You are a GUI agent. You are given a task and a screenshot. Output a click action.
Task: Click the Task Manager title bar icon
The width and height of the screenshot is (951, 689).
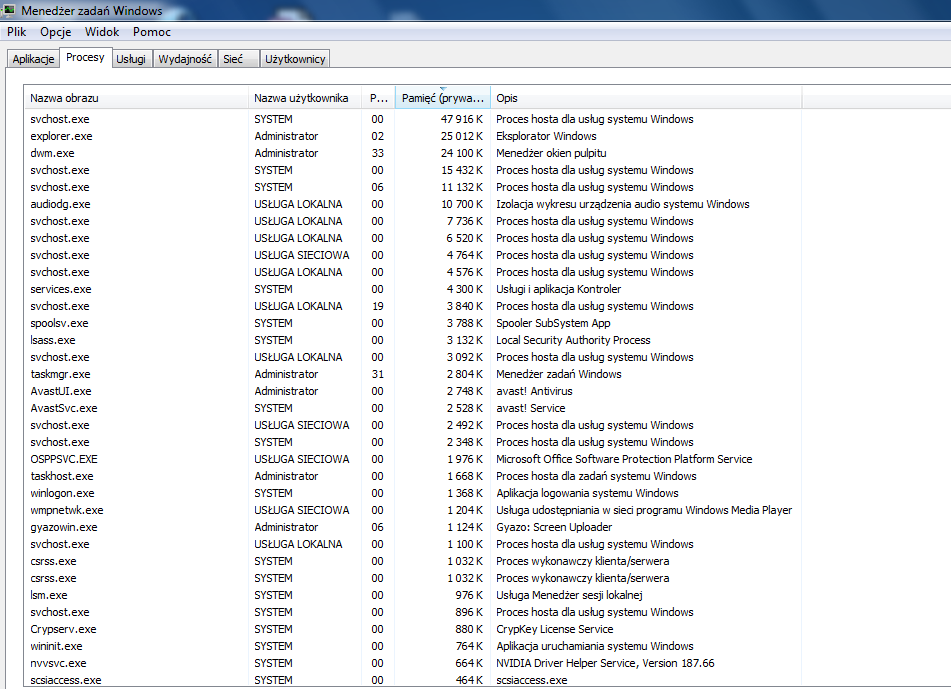[8, 10]
